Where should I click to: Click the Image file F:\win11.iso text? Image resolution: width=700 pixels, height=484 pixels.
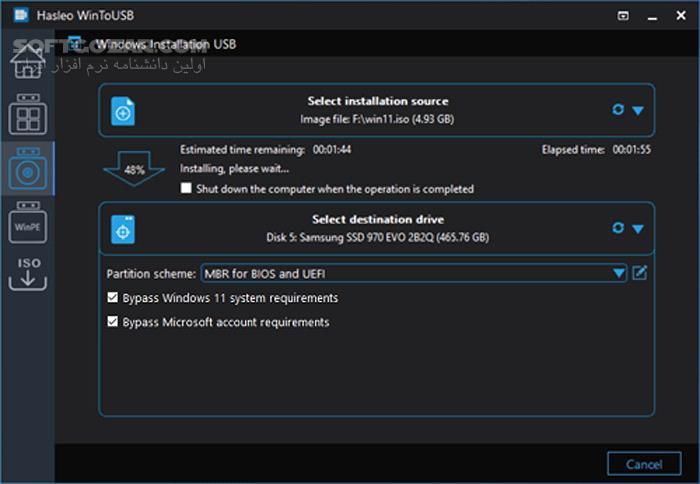(377, 119)
